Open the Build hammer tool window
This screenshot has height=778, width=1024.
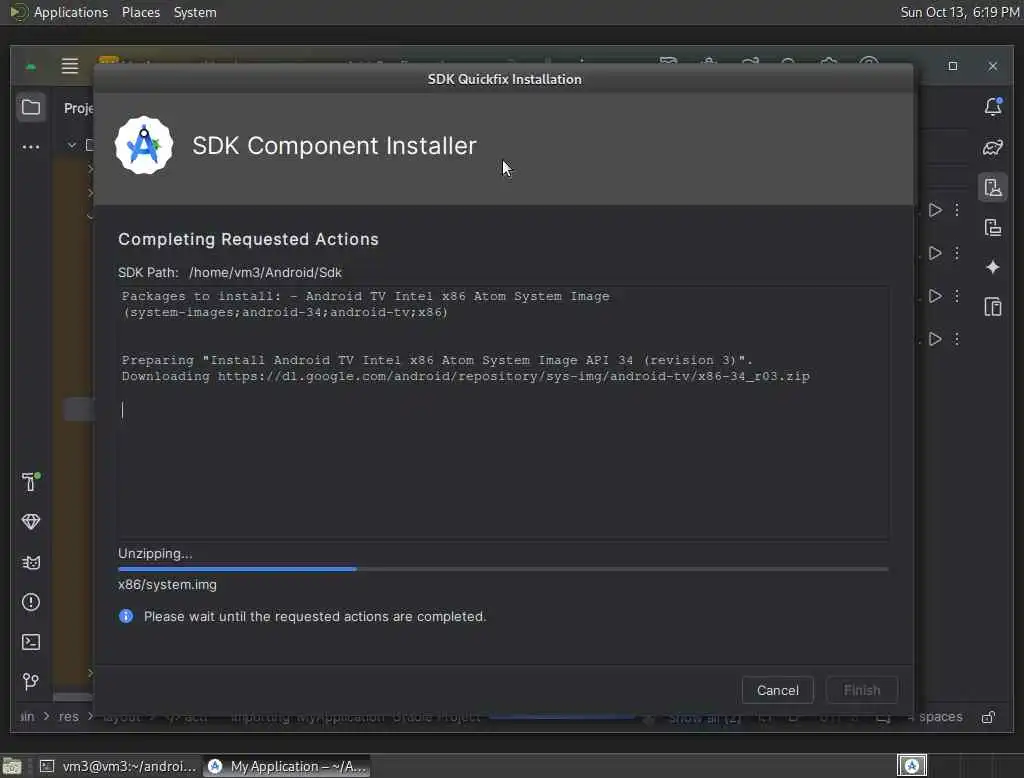click(x=31, y=481)
